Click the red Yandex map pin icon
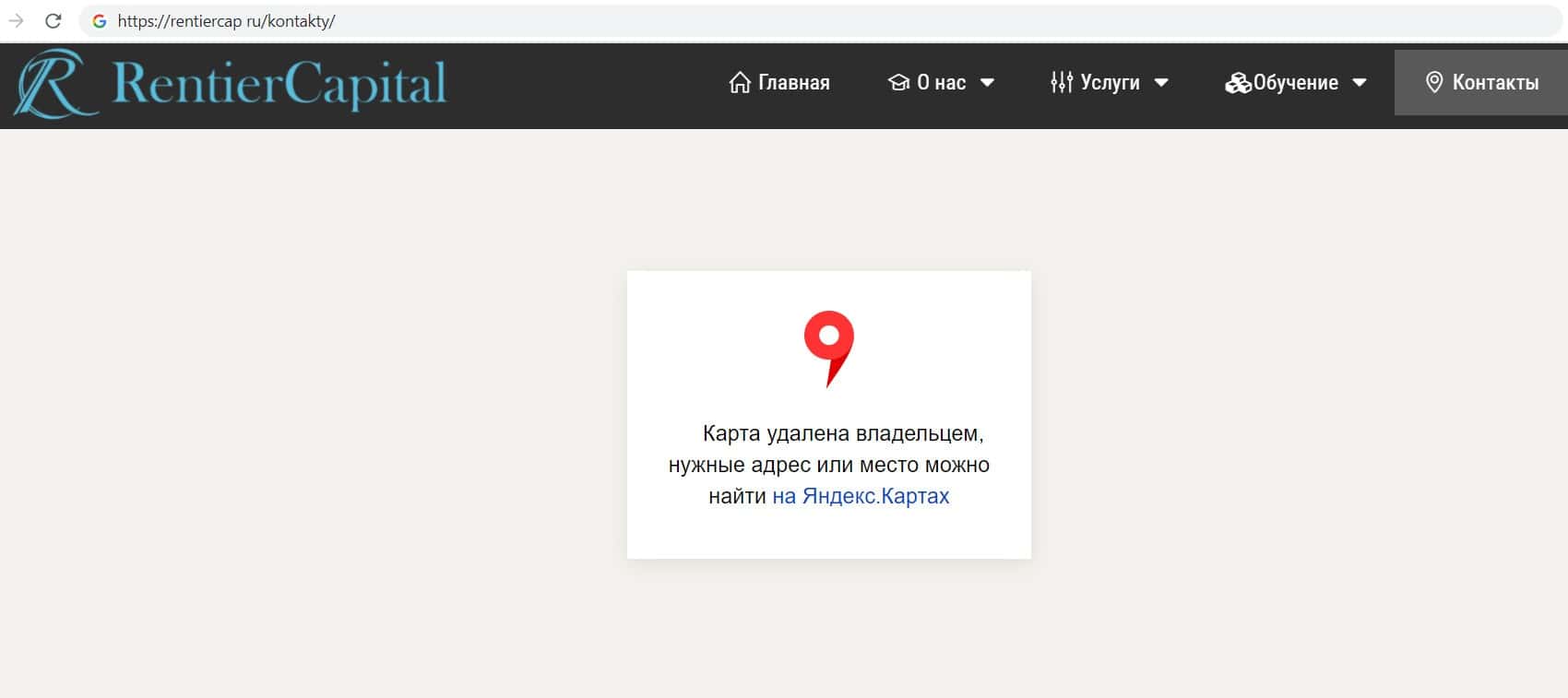The width and height of the screenshot is (1568, 698). 829,349
